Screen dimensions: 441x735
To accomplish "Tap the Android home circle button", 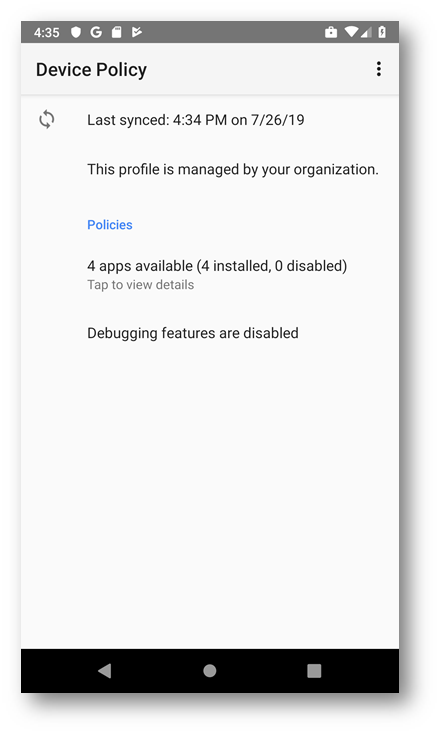I will [x=209, y=671].
